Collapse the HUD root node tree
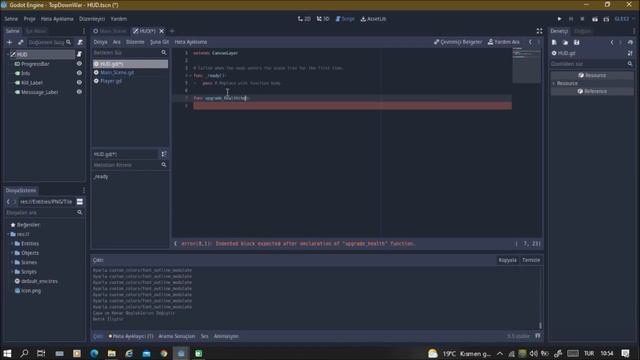The width and height of the screenshot is (640, 360). [8, 54]
